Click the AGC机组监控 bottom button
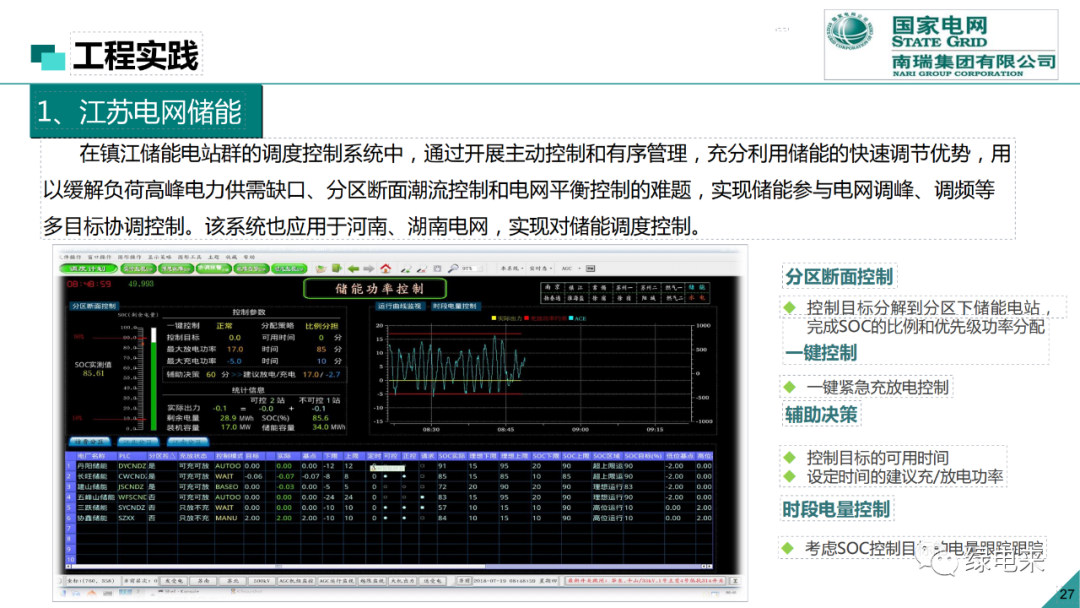1080x608 pixels. click(x=295, y=580)
